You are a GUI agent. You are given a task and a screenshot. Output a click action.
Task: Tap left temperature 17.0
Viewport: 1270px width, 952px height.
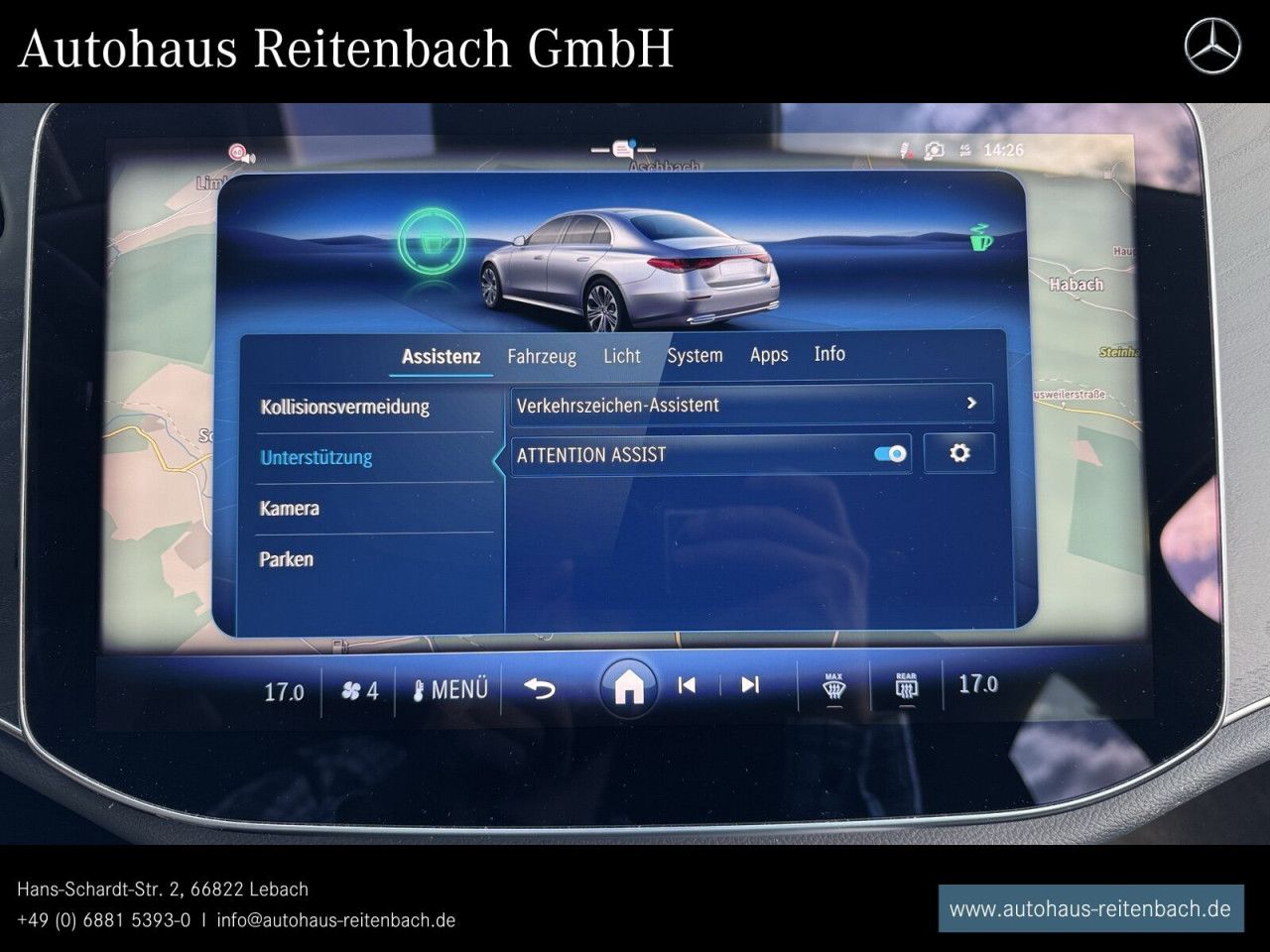click(x=284, y=691)
